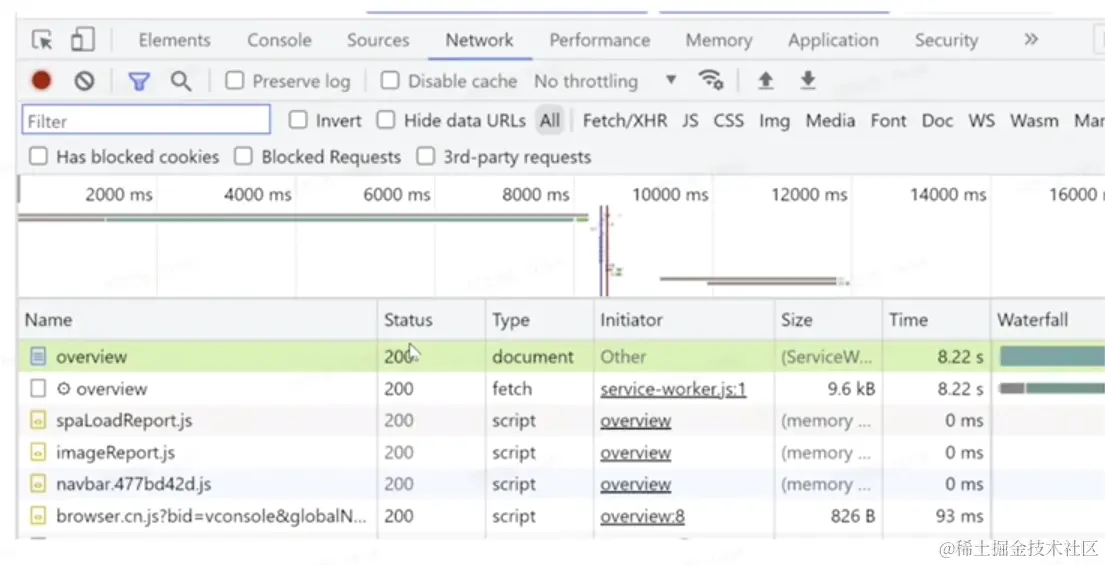The image size is (1105, 565).
Task: Export HAR file download arrow
Action: pyautogui.click(x=808, y=81)
